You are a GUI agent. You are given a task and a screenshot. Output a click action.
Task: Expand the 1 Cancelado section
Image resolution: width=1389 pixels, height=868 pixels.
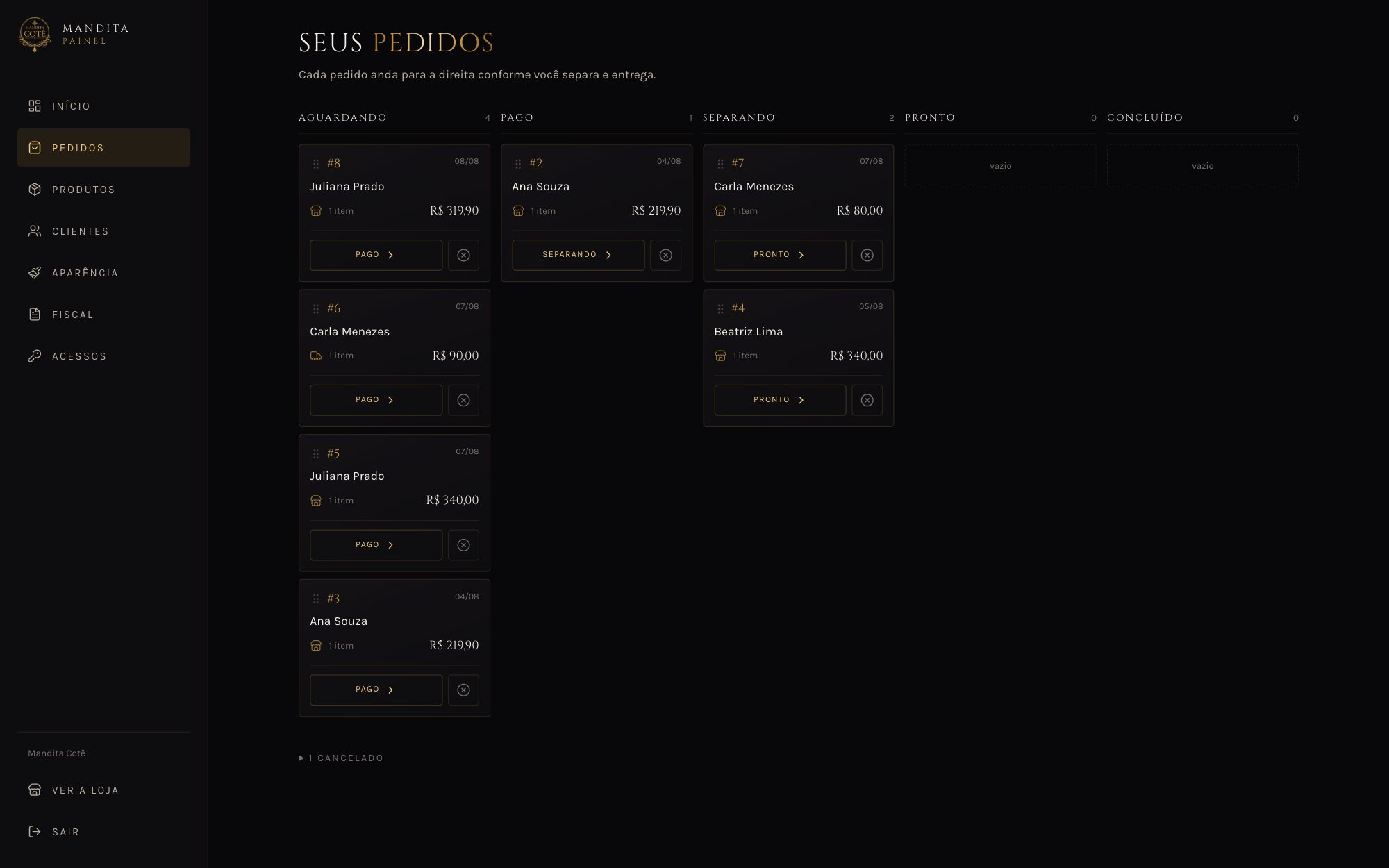[341, 758]
